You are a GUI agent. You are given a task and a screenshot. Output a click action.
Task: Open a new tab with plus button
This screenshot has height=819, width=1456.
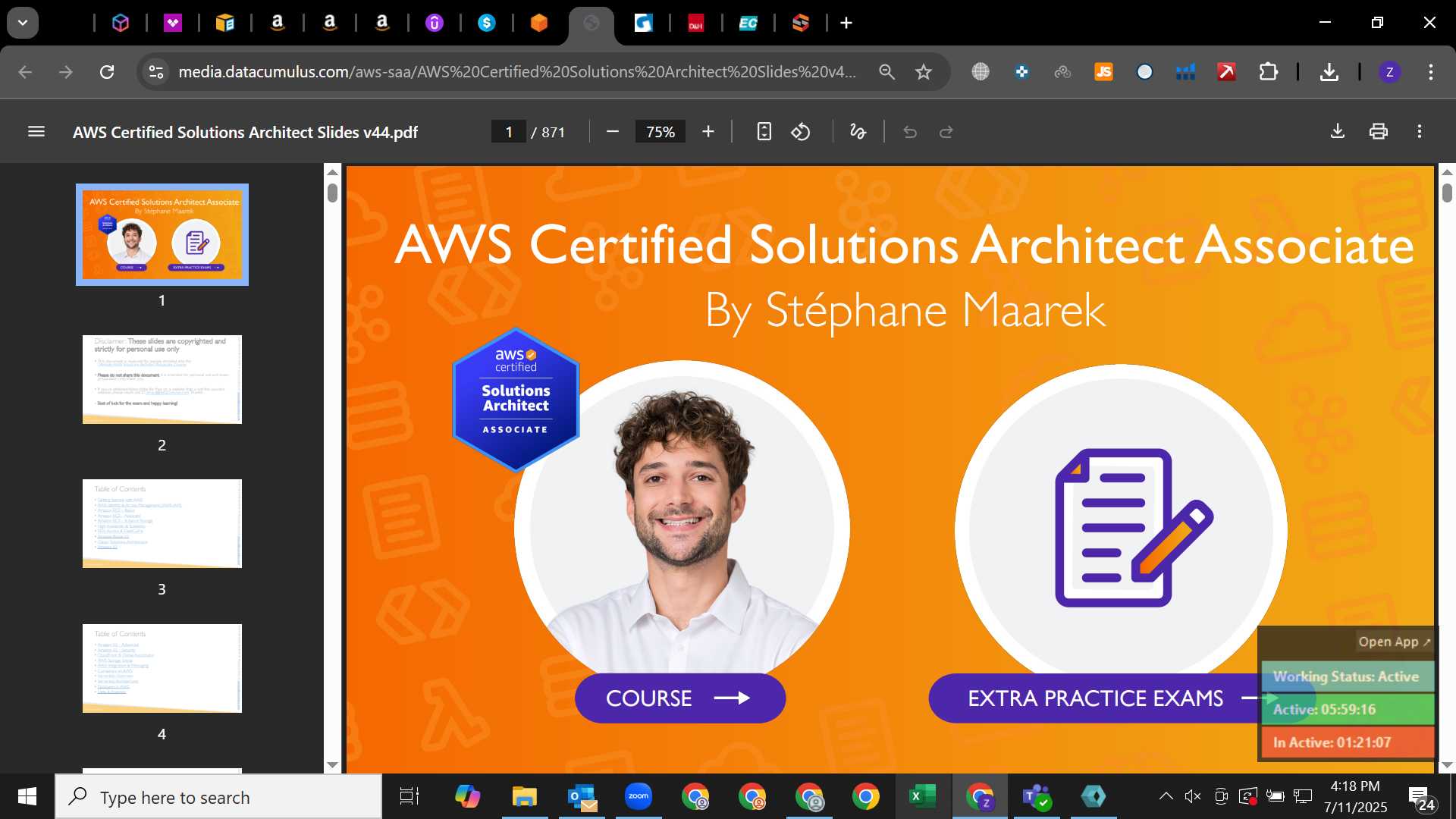pyautogui.click(x=846, y=23)
